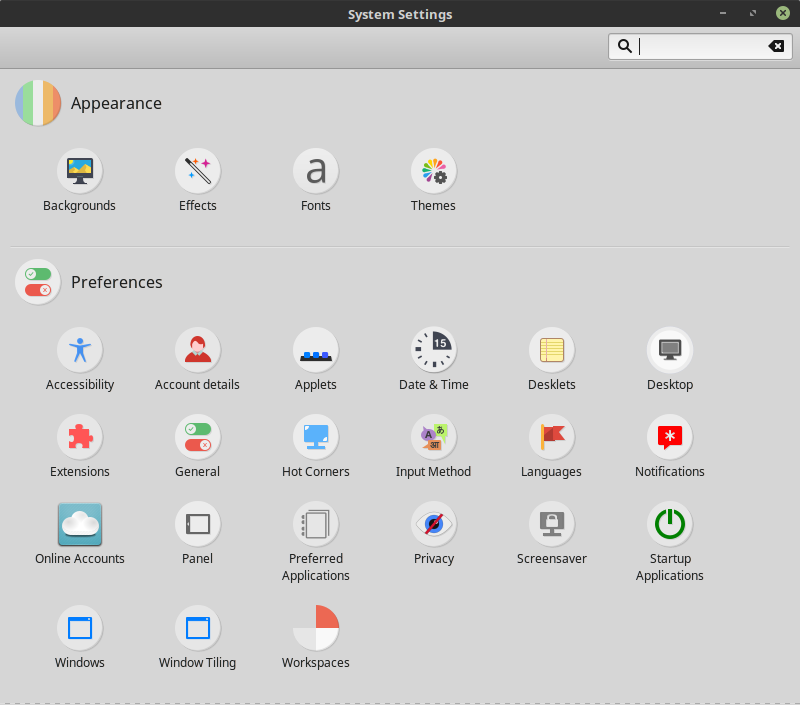Viewport: 800px width, 705px height.
Task: Open the Effects settings icon
Action: (198, 172)
